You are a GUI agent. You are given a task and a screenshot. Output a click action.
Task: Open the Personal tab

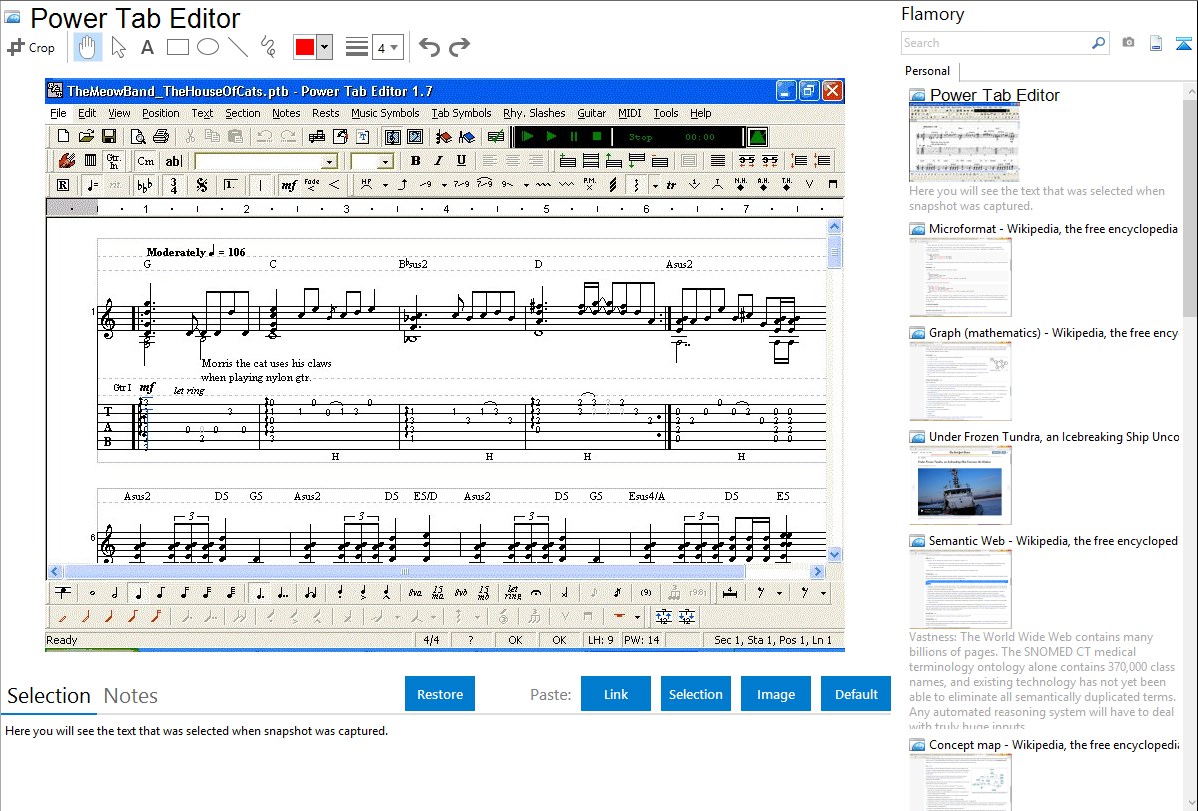pyautogui.click(x=928, y=71)
